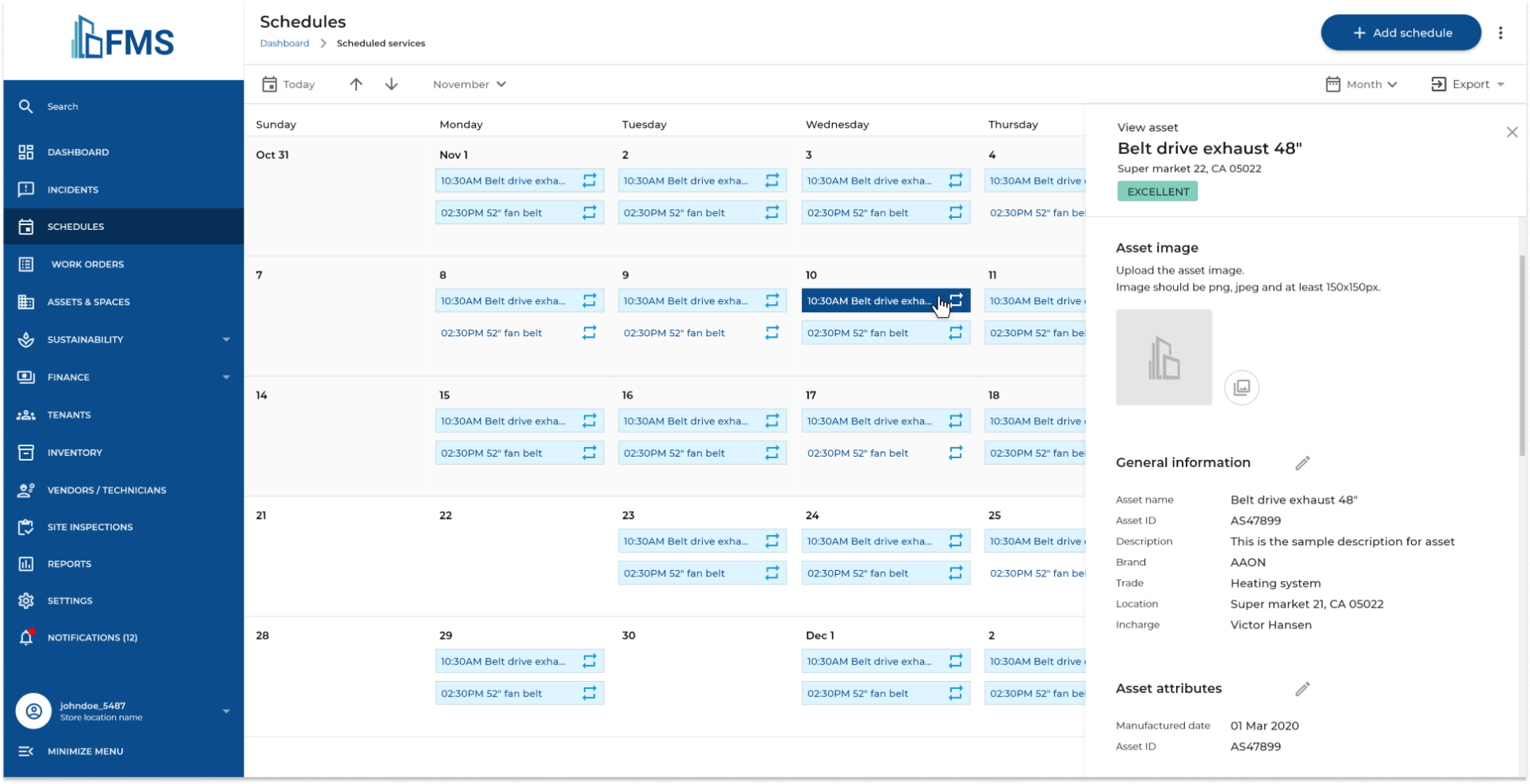
Task: Open the November month dropdown
Action: tap(469, 84)
